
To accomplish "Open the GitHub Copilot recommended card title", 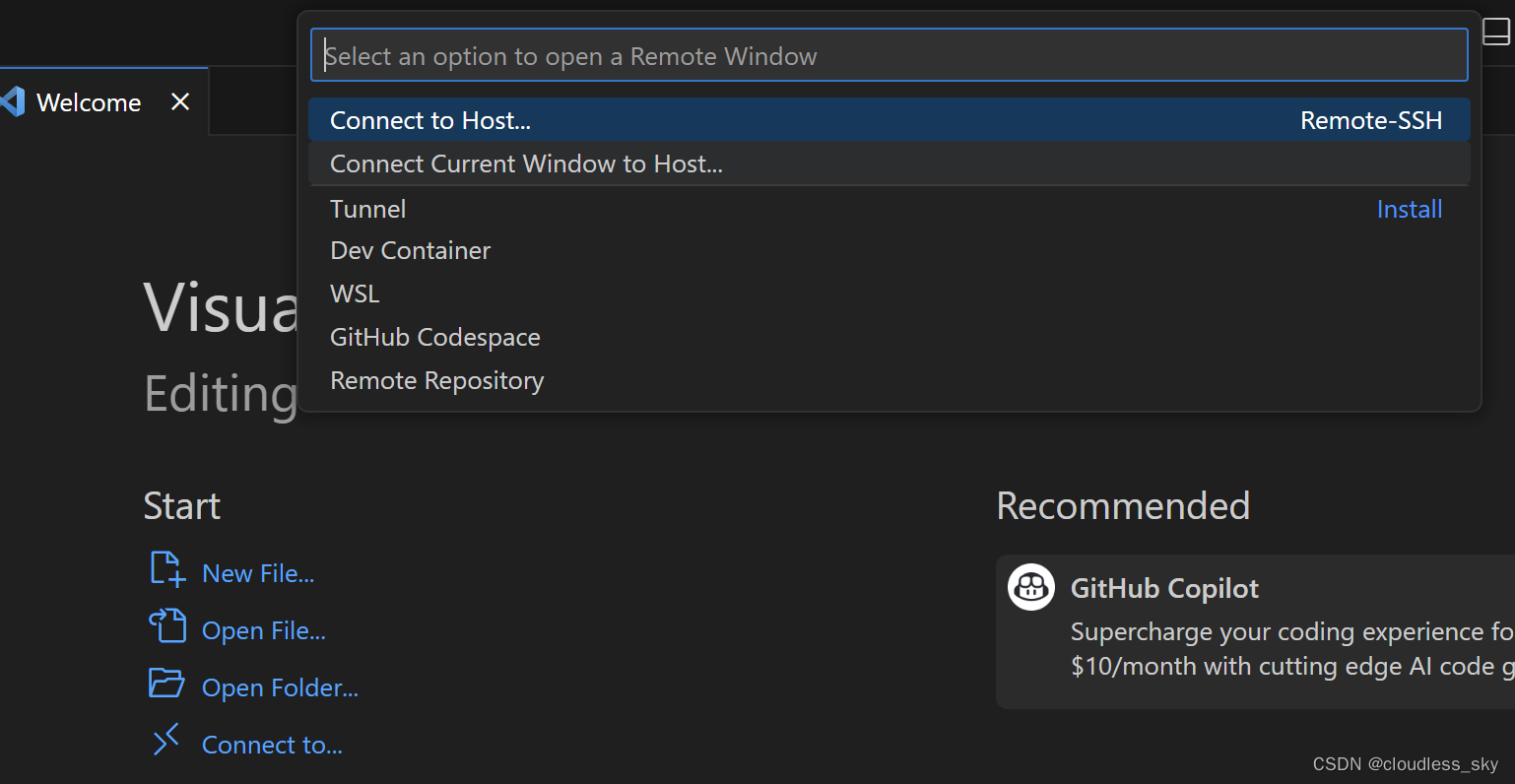I will coord(1164,588).
